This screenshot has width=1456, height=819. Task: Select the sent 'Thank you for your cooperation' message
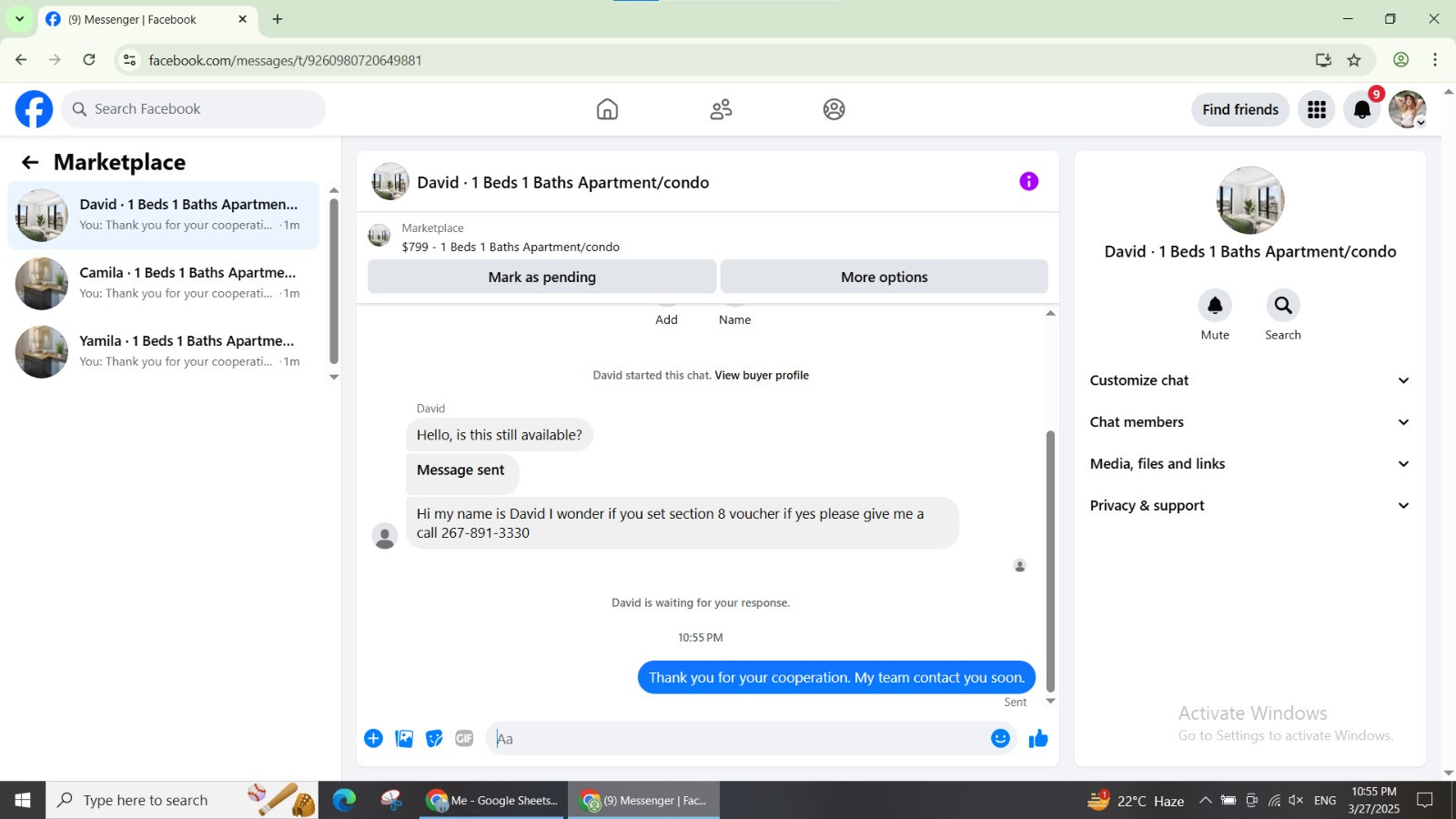tap(836, 677)
